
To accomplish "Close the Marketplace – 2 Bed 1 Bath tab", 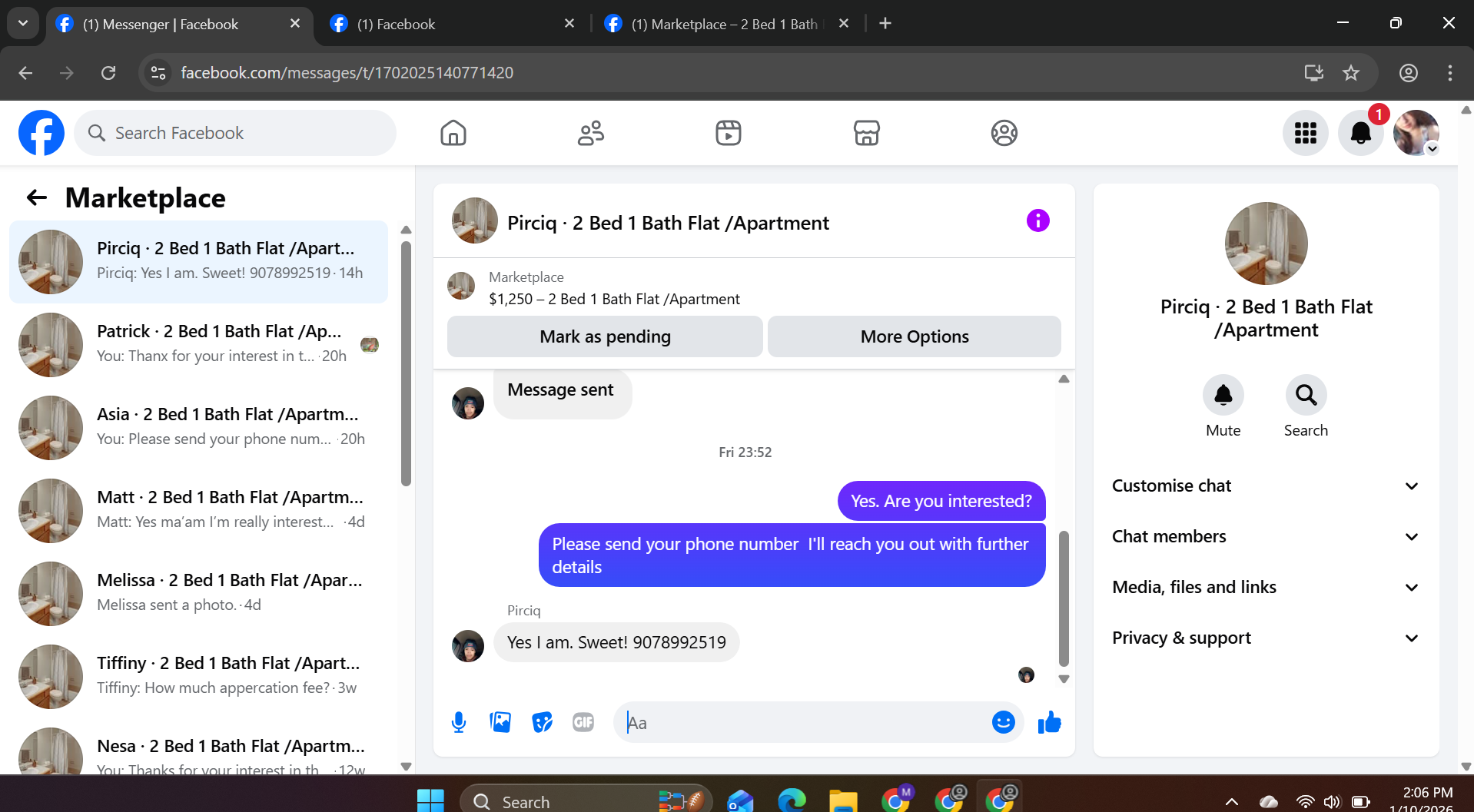I will coord(844,24).
